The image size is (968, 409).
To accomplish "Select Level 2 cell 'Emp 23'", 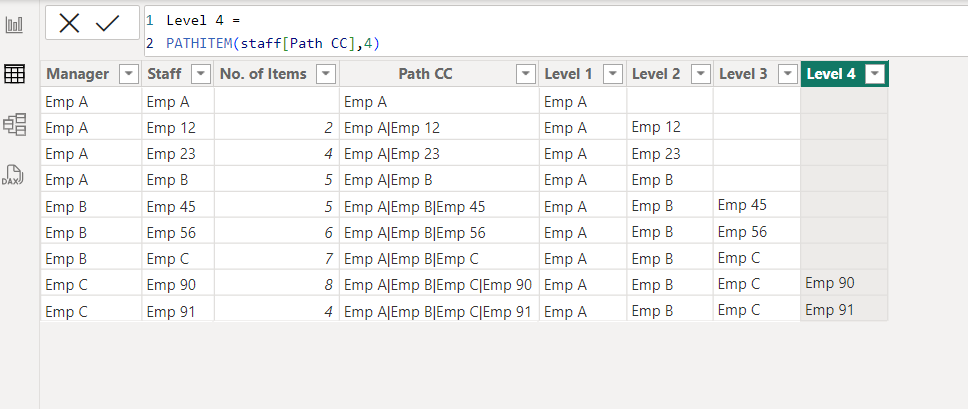I will 670,154.
